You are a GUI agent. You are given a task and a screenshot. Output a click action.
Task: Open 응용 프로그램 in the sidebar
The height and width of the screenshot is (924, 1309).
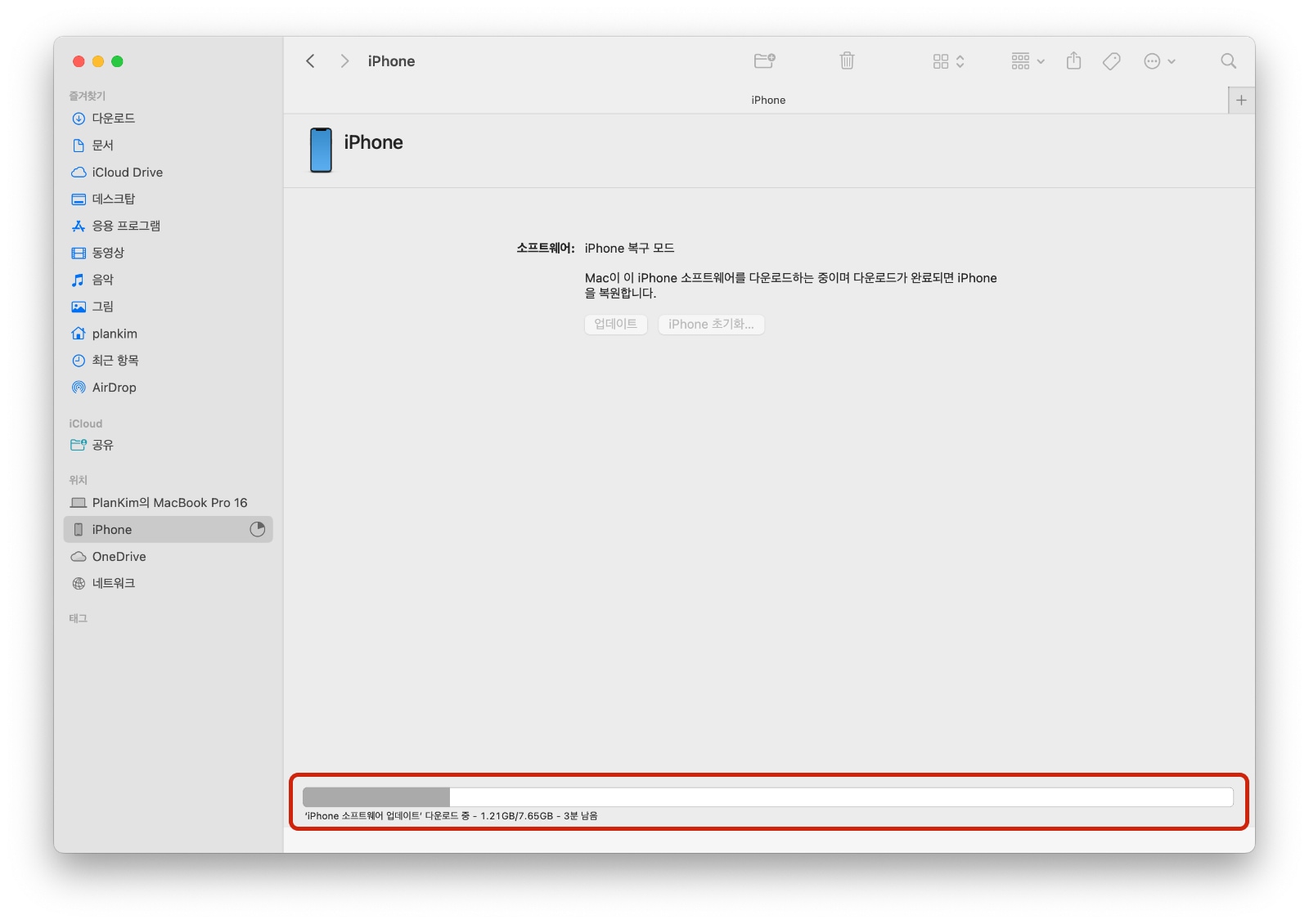[168, 226]
